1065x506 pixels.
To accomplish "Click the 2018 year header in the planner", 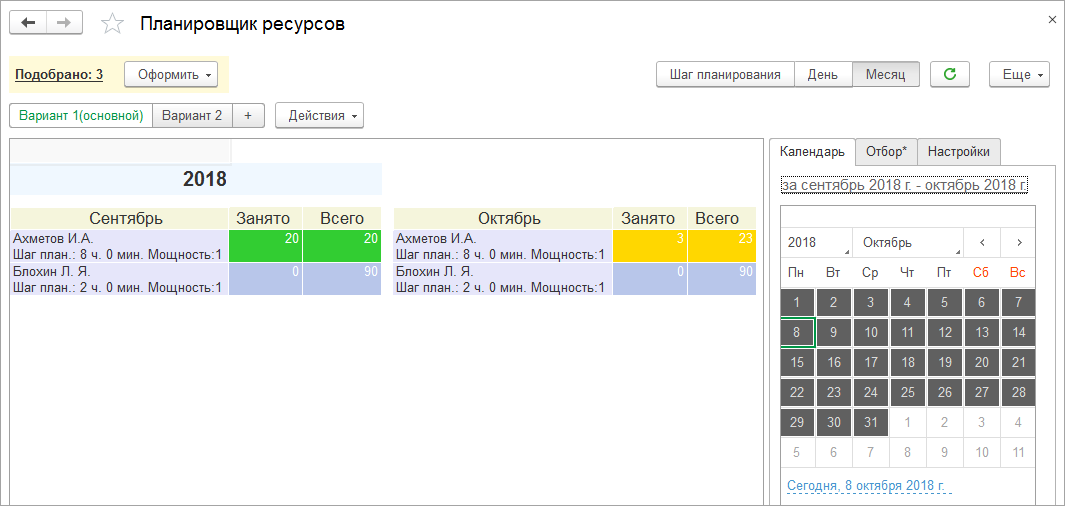I will pos(196,179).
